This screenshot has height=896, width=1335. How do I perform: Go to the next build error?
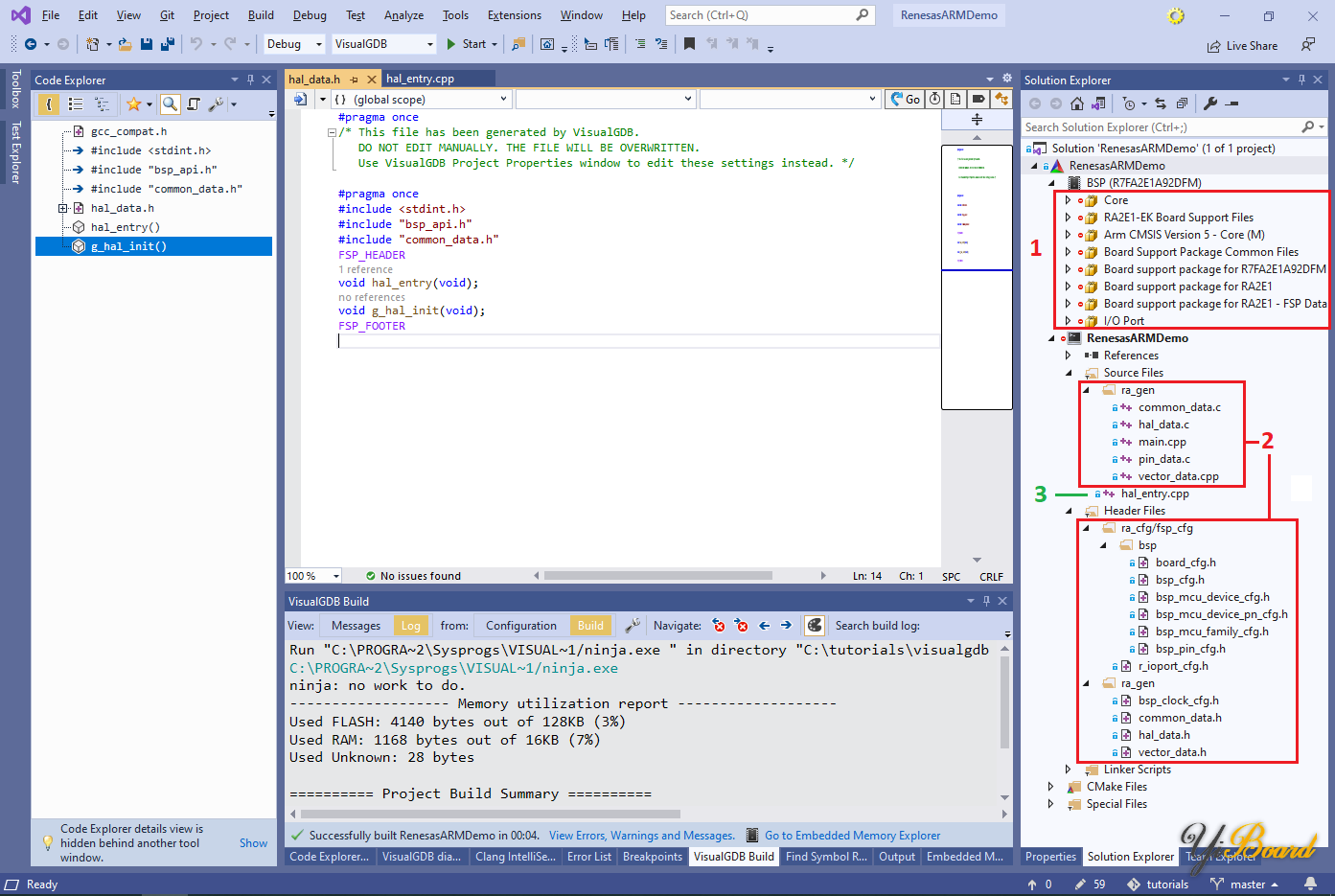pos(741,626)
